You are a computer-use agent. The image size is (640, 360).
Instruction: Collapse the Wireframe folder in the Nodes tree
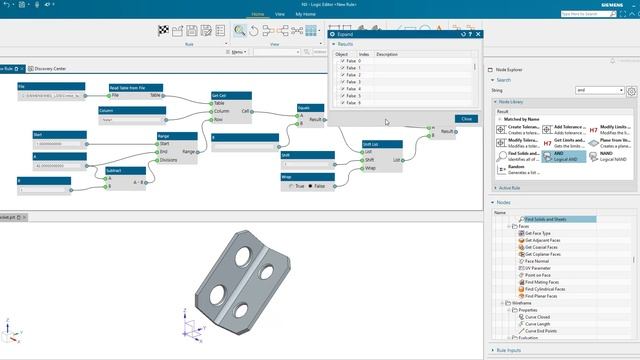coord(503,303)
